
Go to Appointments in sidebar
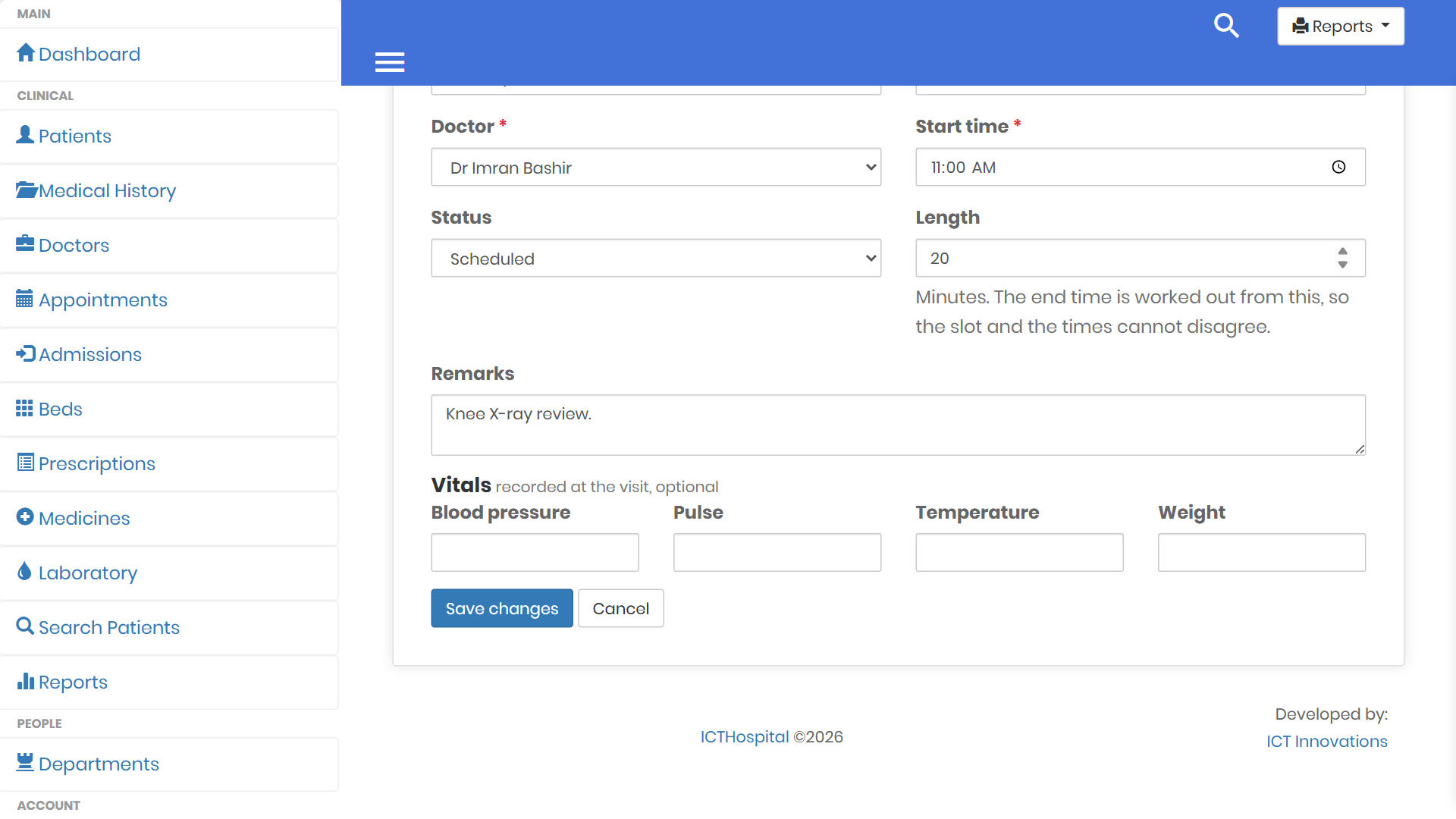[x=170, y=300]
